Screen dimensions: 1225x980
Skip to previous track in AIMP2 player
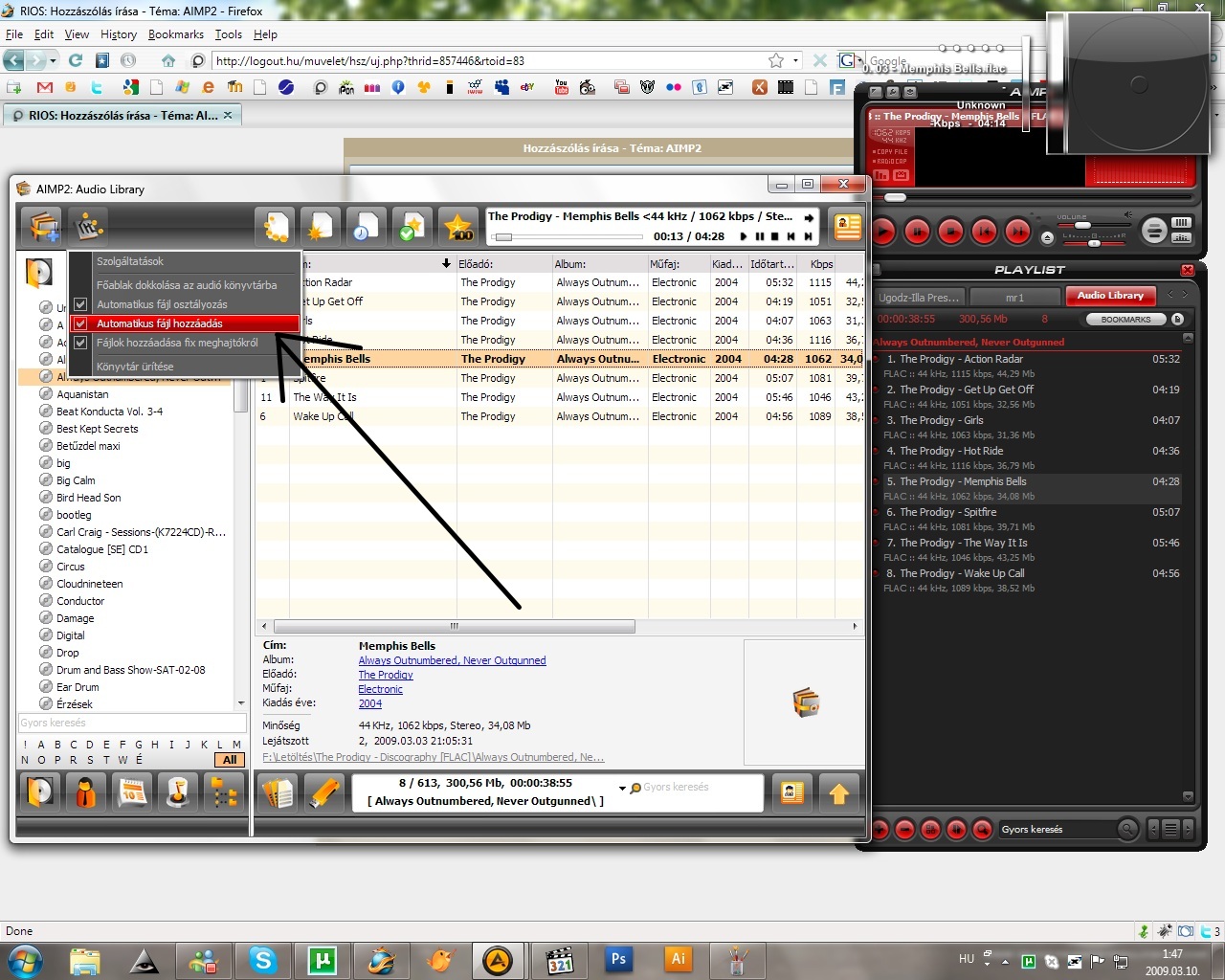click(984, 232)
